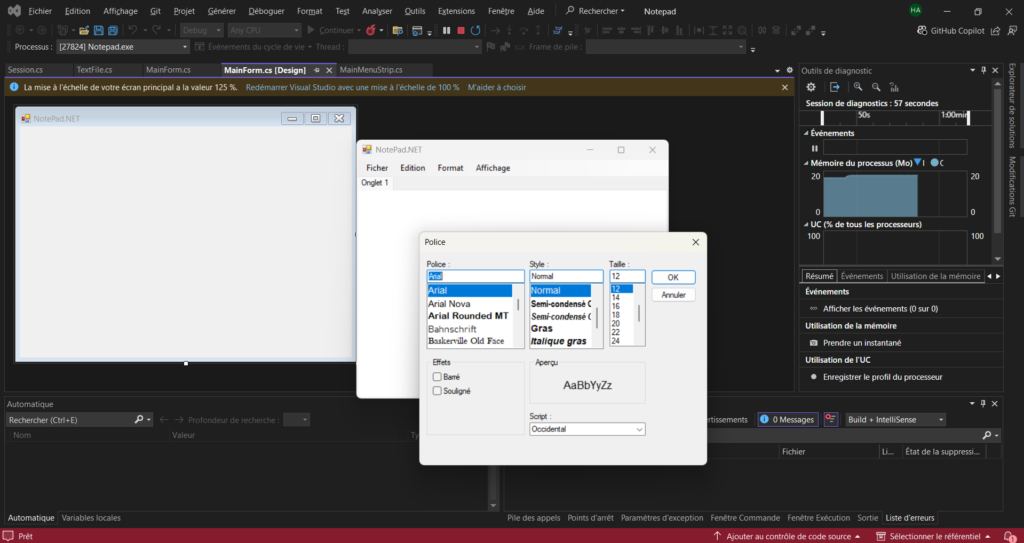The width and height of the screenshot is (1024, 543).
Task: Click the Restart debugging circular arrow icon
Action: pyautogui.click(x=476, y=30)
